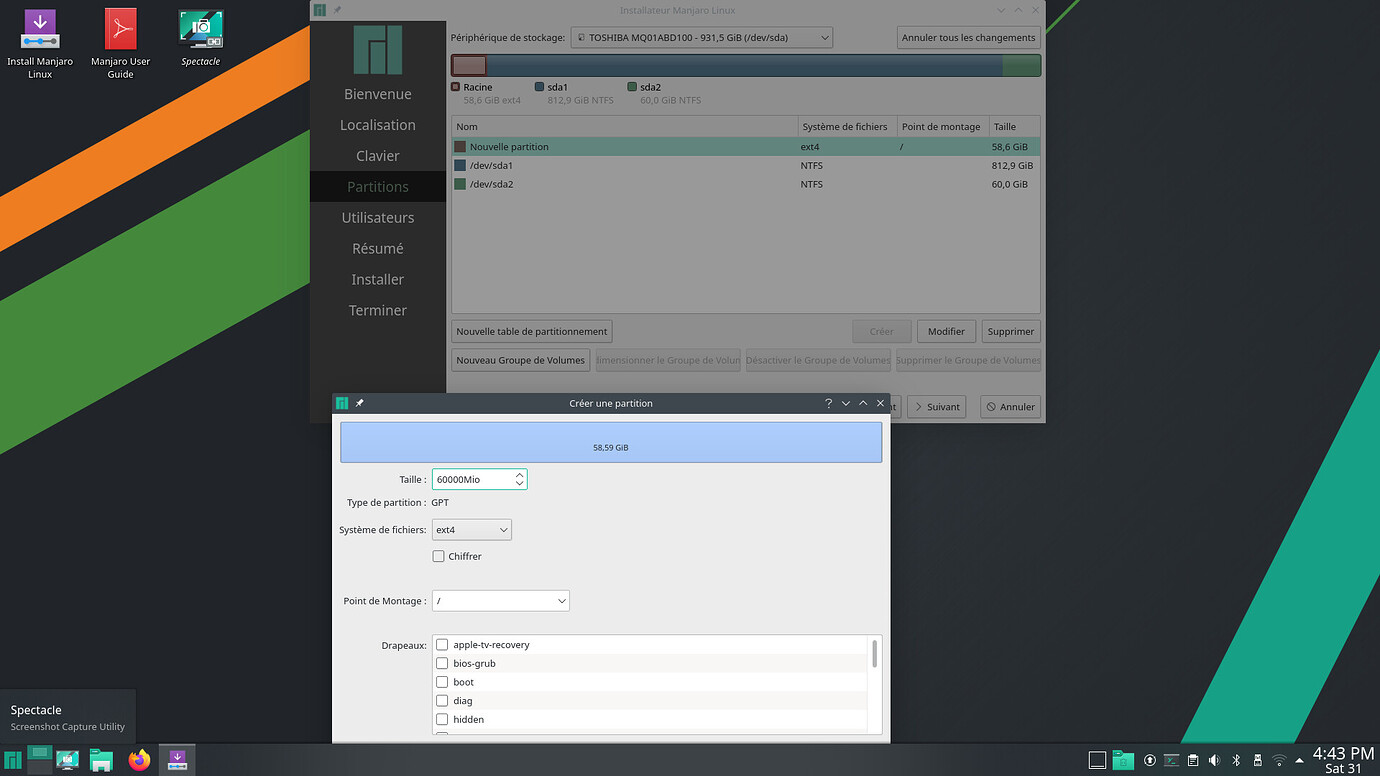Increase Taille value with up arrow

(520, 475)
